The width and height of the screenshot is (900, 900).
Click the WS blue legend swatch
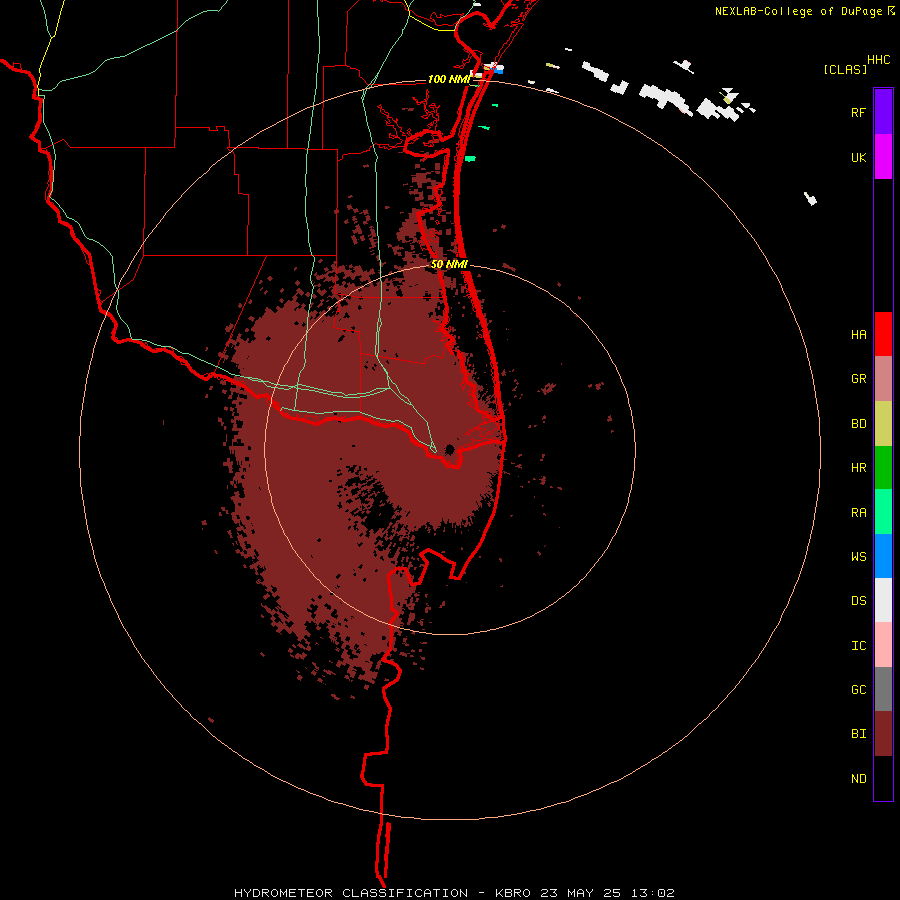point(883,556)
